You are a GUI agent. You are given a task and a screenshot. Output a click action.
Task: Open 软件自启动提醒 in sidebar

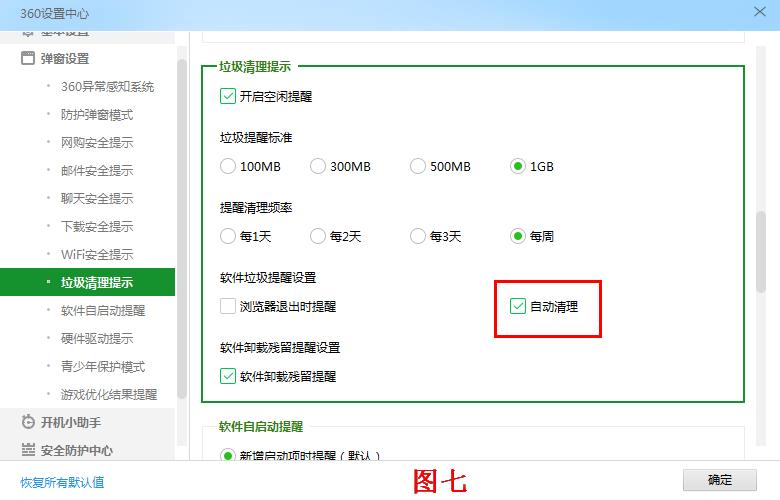(103, 310)
